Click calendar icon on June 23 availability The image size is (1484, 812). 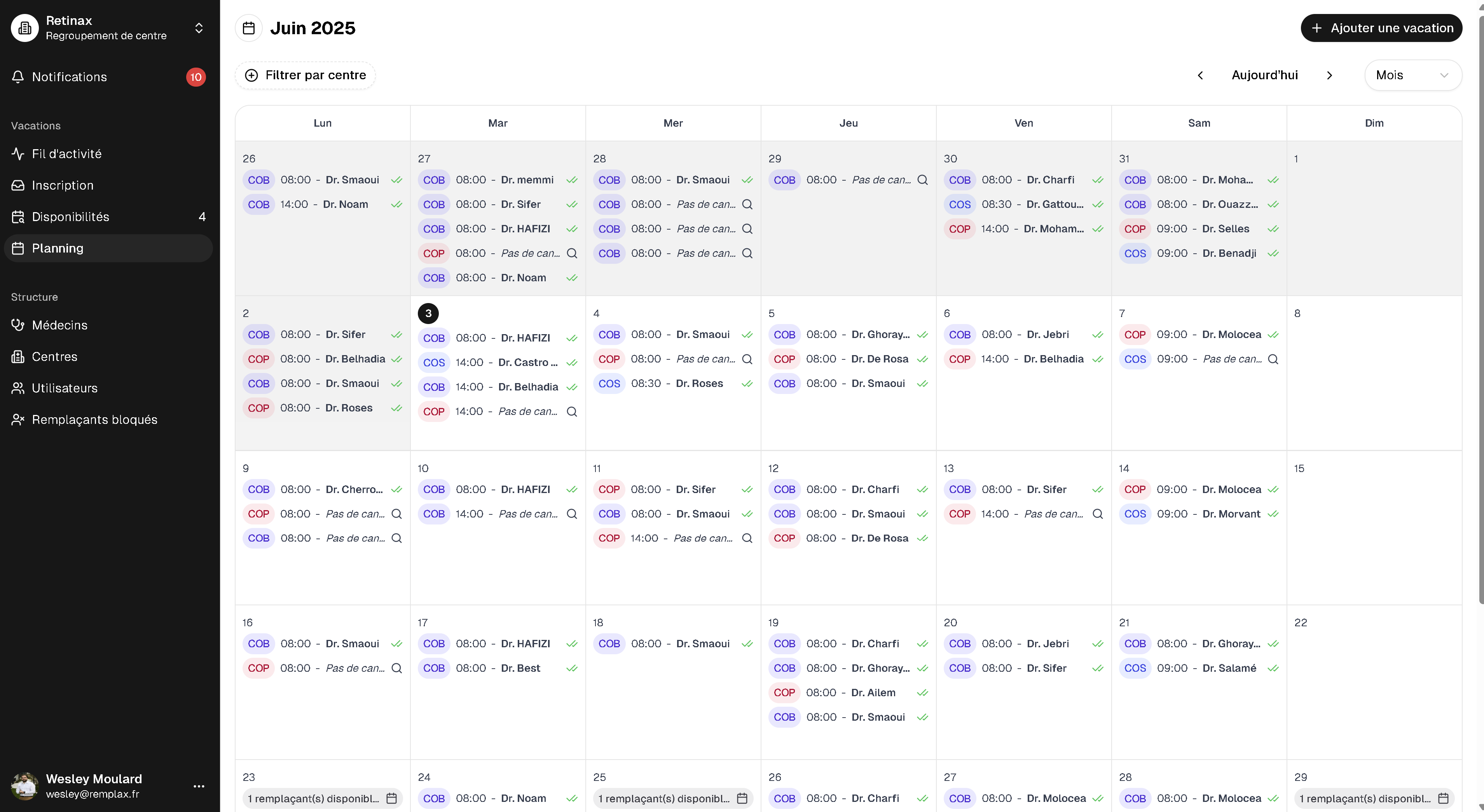click(x=391, y=799)
